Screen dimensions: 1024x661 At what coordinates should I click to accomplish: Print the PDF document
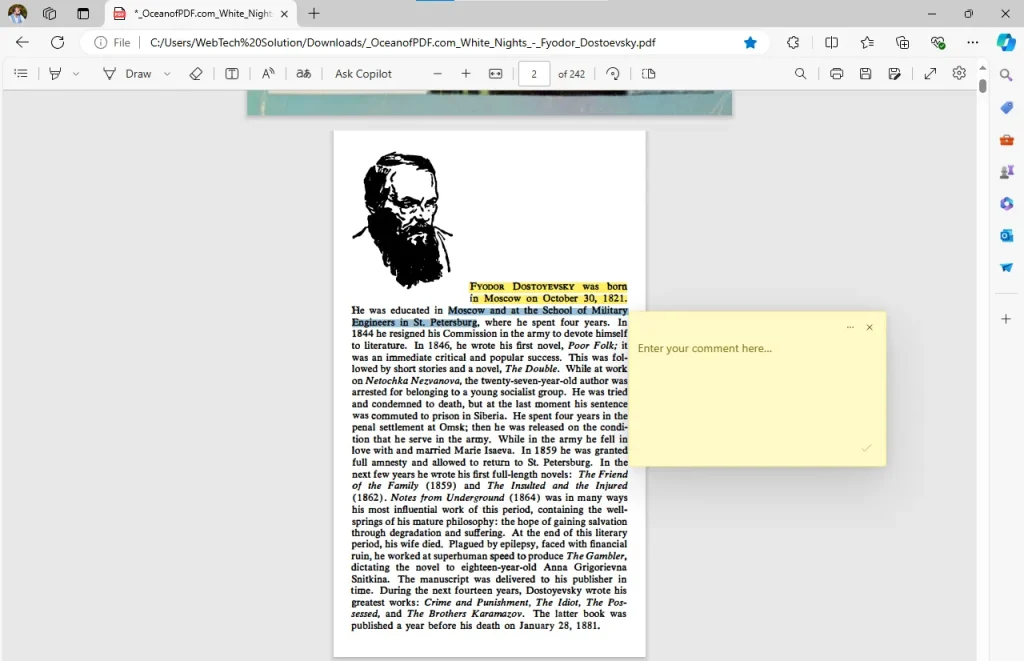[x=836, y=74]
